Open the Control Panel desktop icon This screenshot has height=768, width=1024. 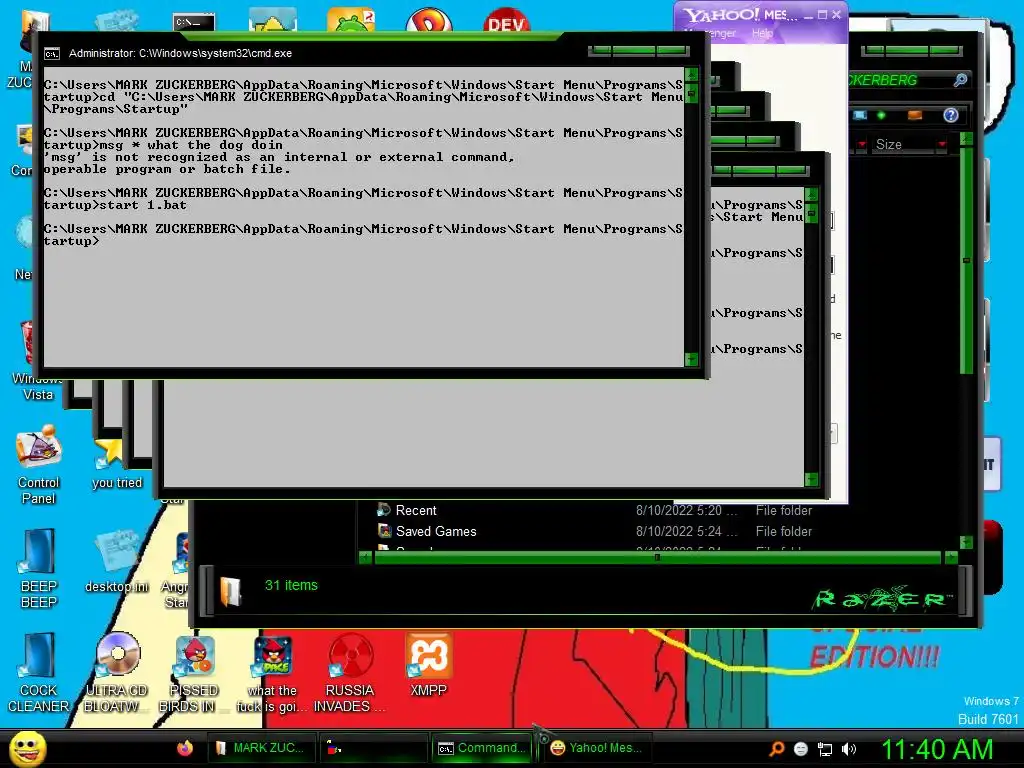click(39, 465)
